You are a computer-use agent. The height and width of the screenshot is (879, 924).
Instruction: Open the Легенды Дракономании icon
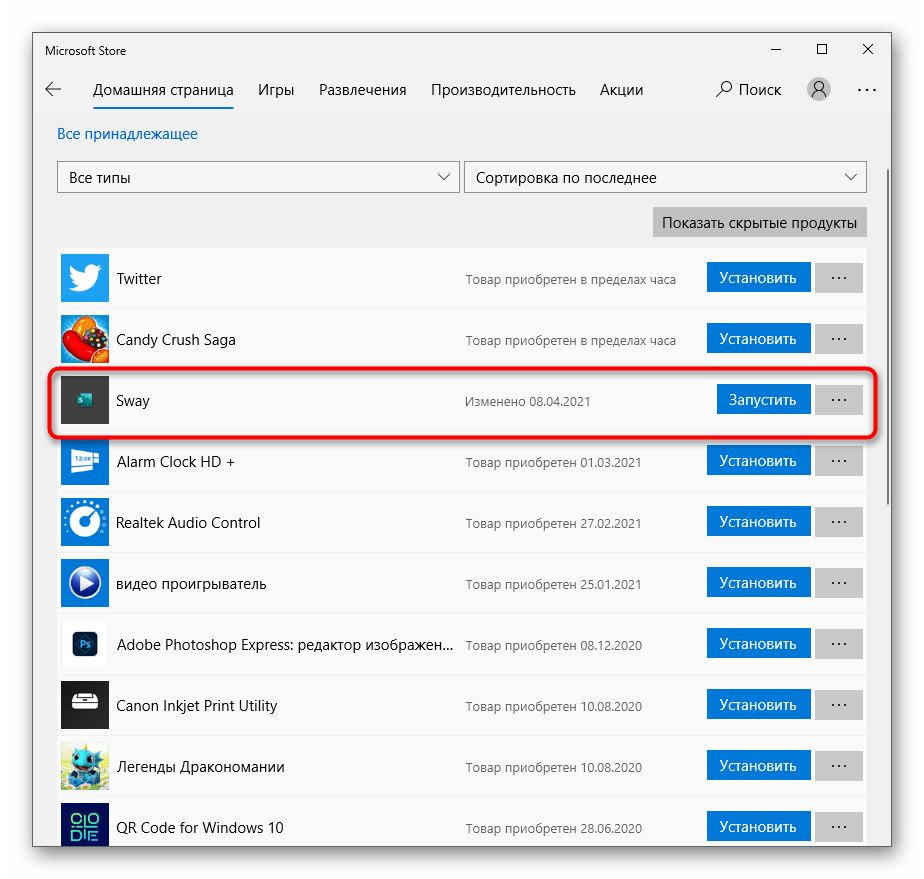coord(85,766)
